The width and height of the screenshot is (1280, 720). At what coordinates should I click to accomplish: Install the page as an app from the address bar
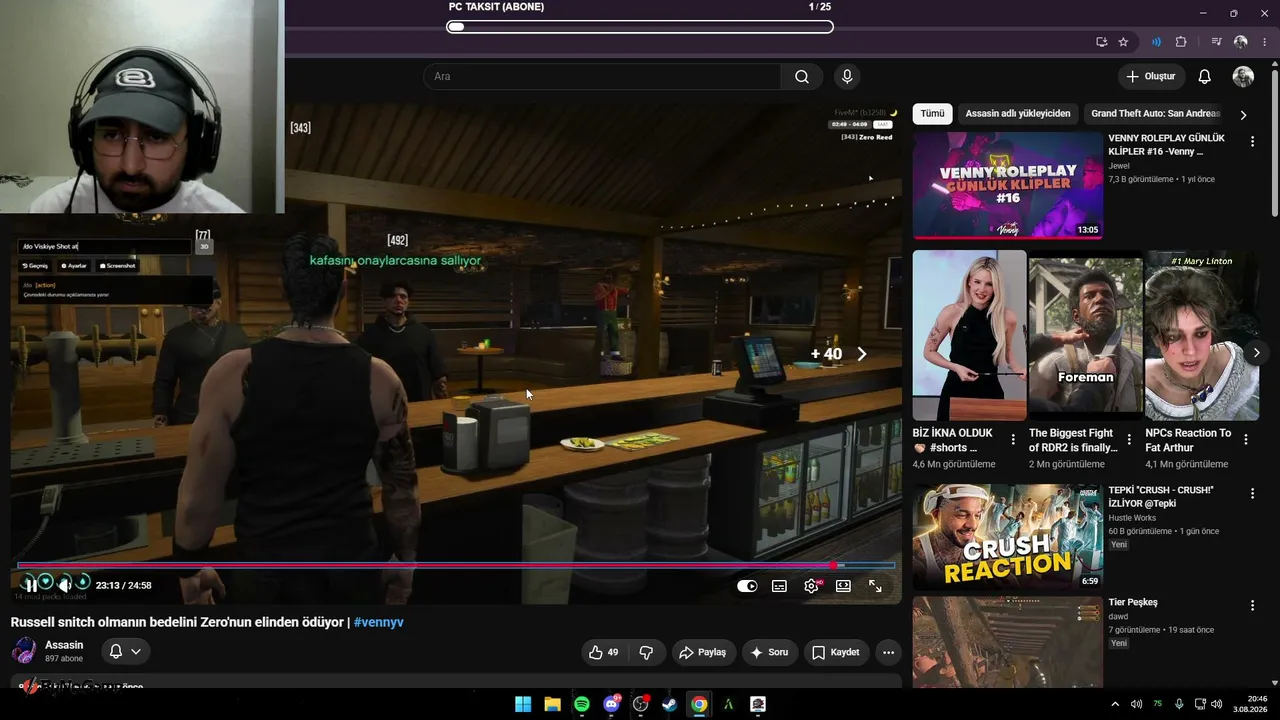point(1101,42)
